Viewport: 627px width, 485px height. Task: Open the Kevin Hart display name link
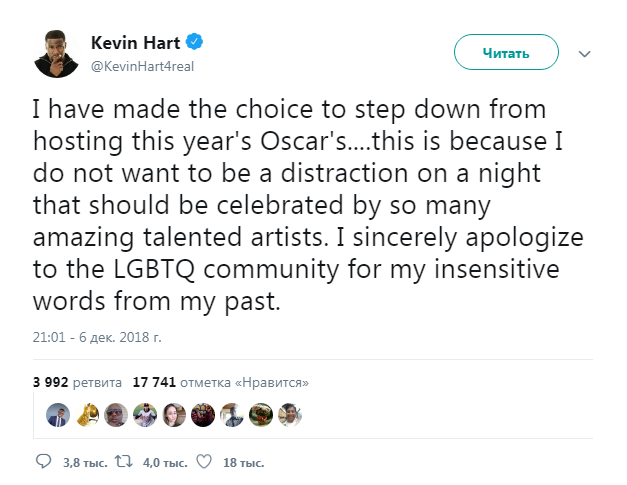139,43
